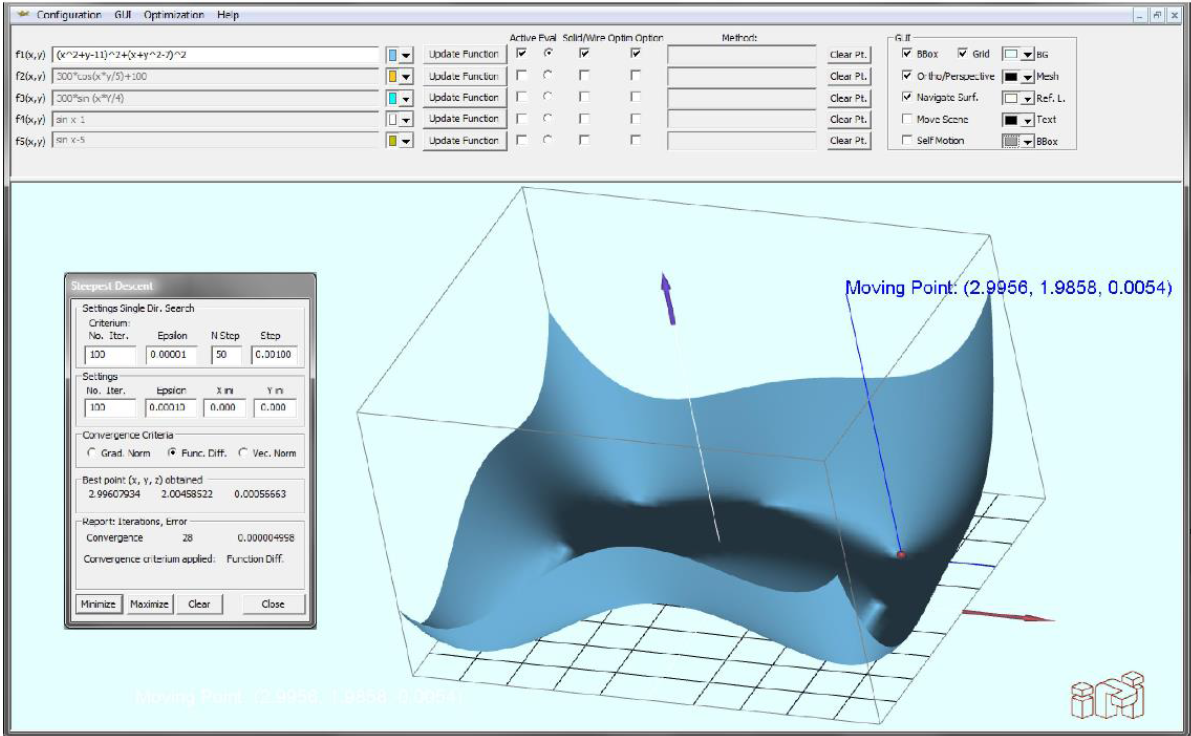The width and height of the screenshot is (1191, 736).
Task: Open the Configuration menu
Action: 69,15
